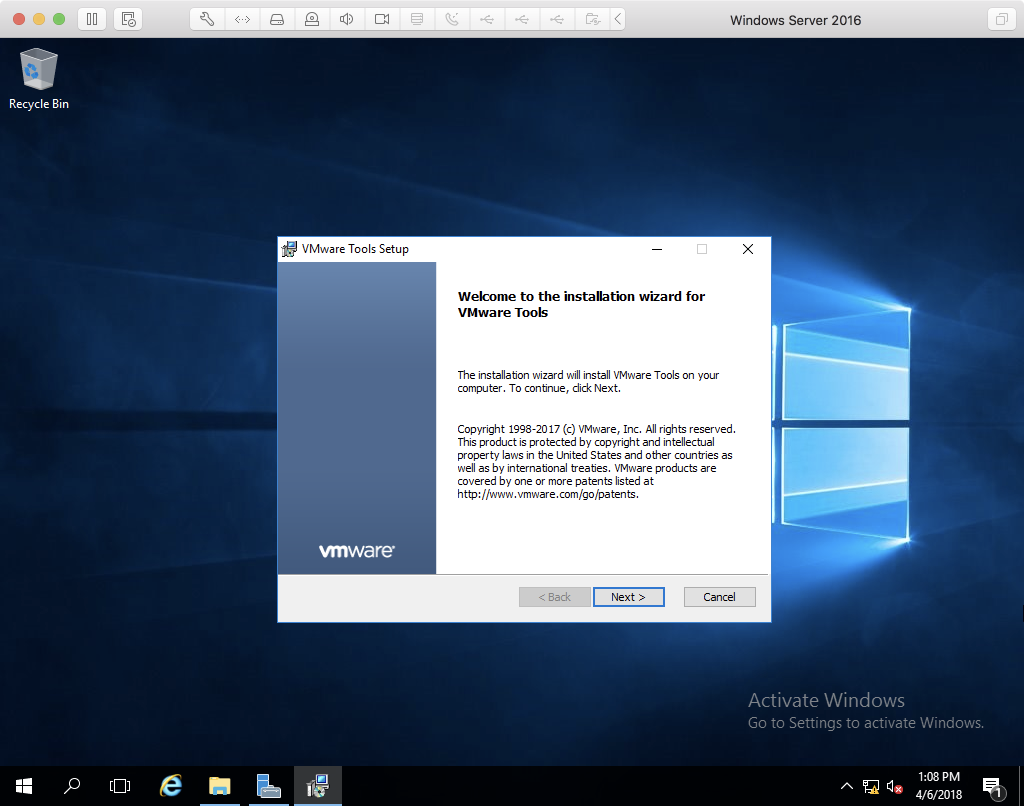Viewport: 1024px width, 806px height.
Task: Open Task View in taskbar
Action: 120,786
